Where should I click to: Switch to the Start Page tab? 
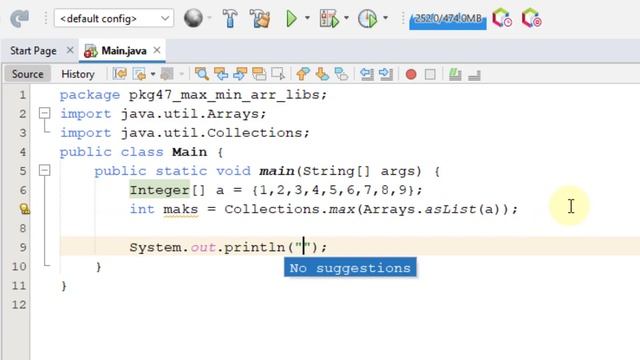click(33, 51)
